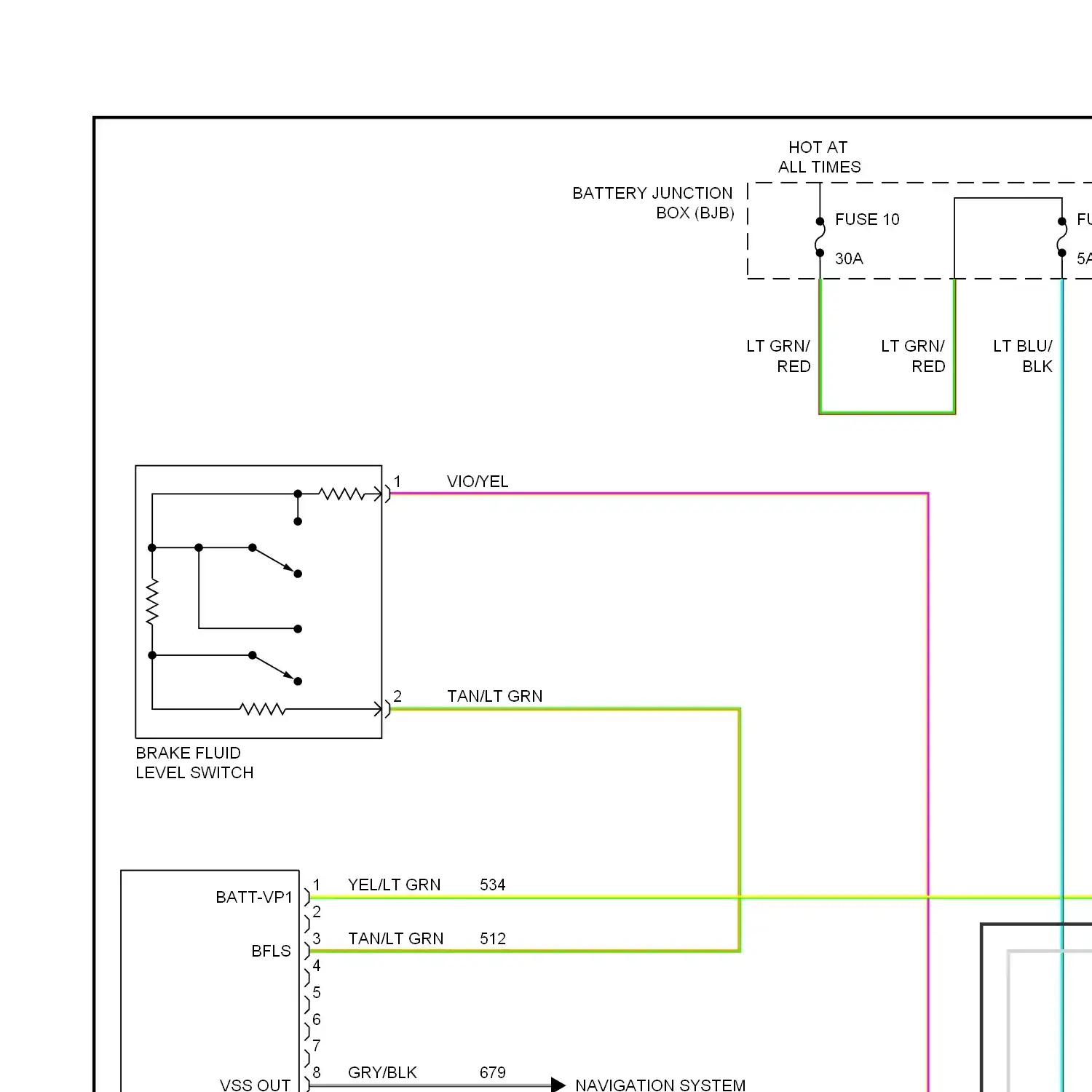Click the '30A' fuse rating
Viewport: 1092px width, 1092px height.
849,258
